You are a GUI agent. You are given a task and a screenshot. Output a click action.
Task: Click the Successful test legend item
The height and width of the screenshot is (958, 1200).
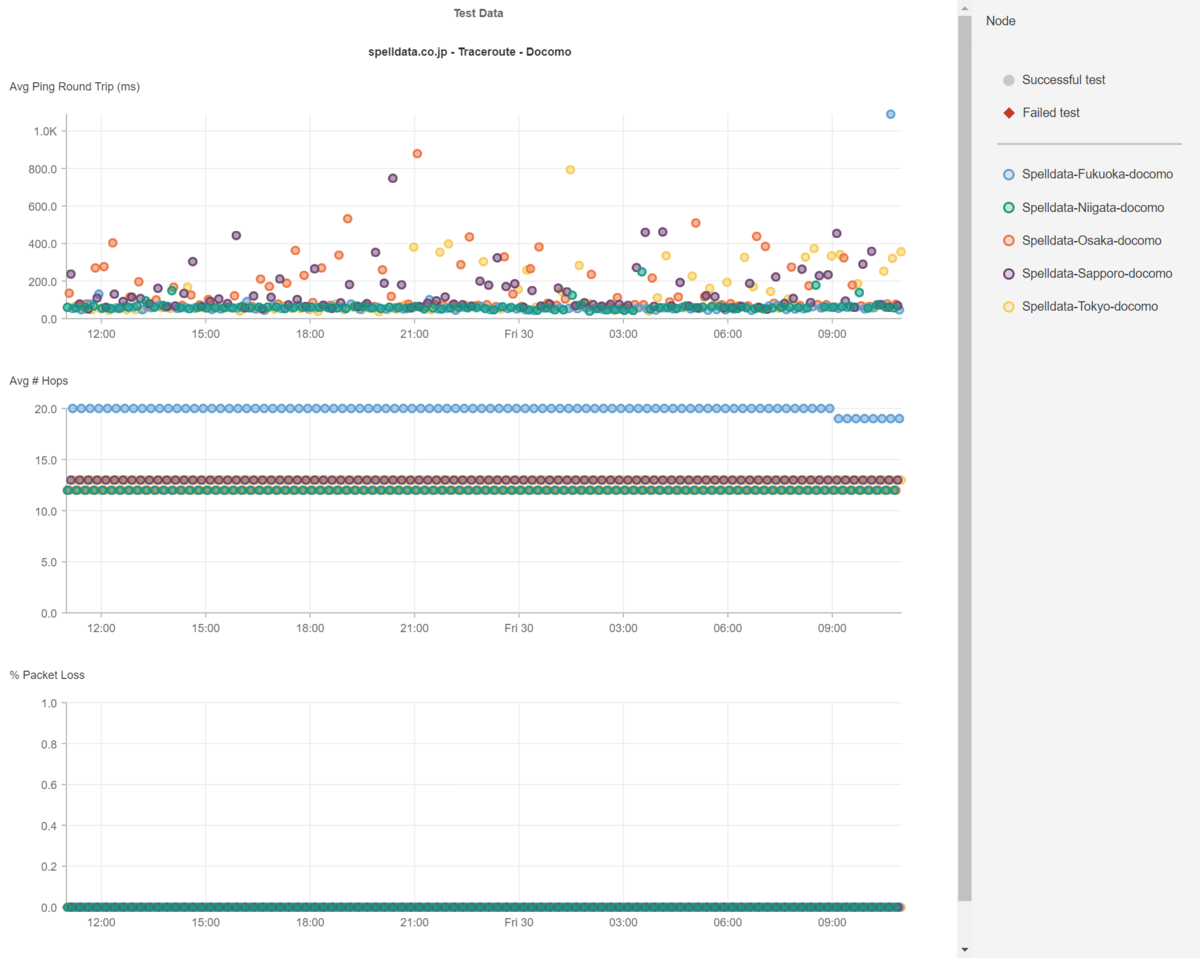point(1054,80)
